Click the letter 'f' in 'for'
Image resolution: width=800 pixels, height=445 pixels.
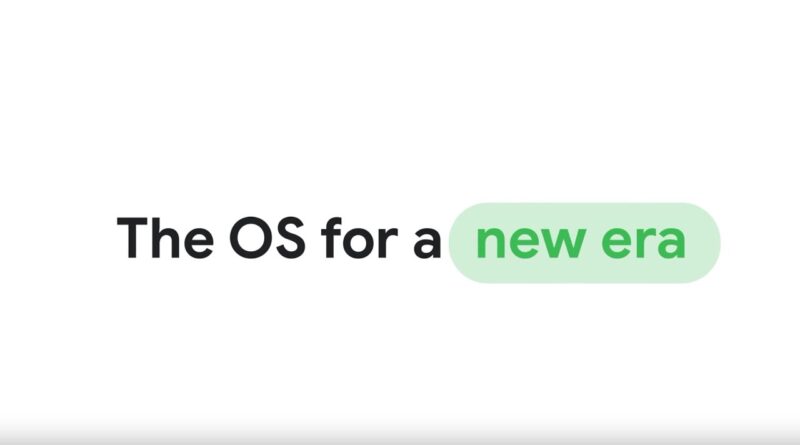(x=332, y=237)
